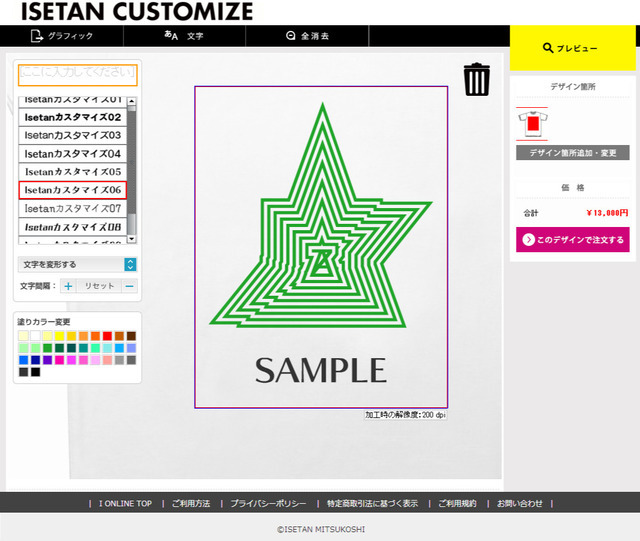Viewport: 640px width, 541px height.
Task: Open the プレビュー preview button
Action: coord(572,48)
